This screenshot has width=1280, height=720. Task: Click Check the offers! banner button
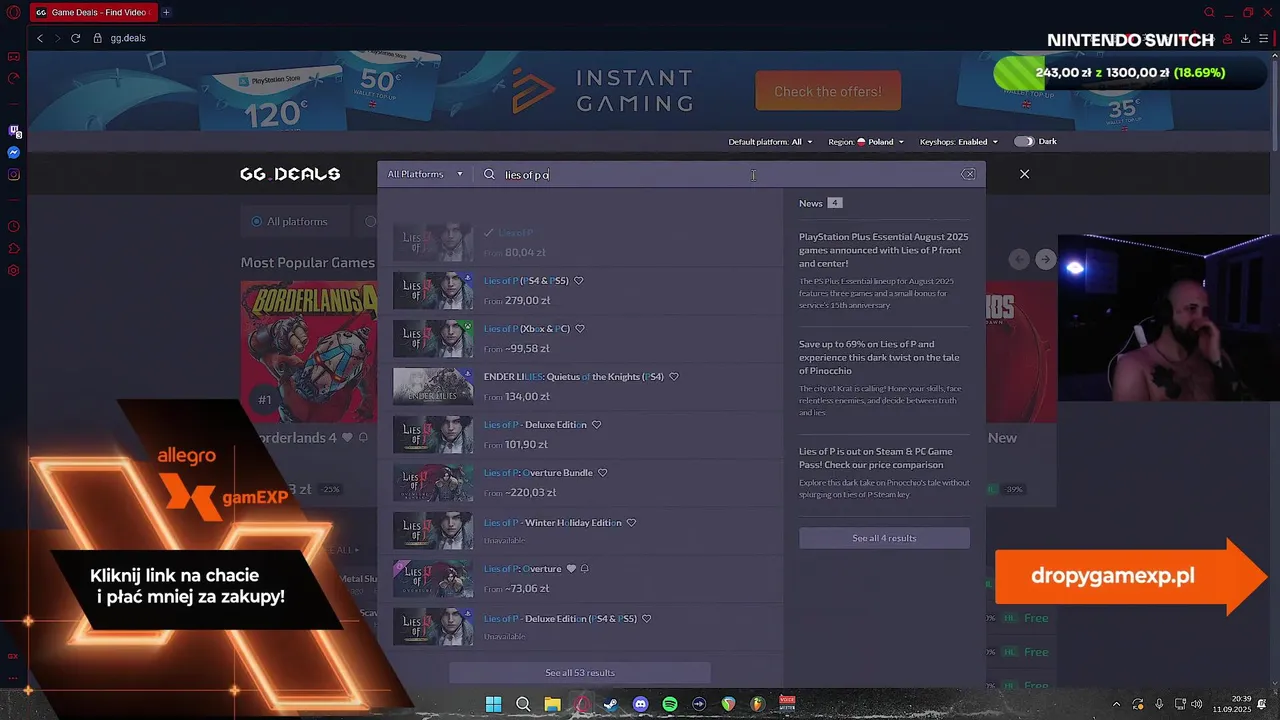click(828, 91)
